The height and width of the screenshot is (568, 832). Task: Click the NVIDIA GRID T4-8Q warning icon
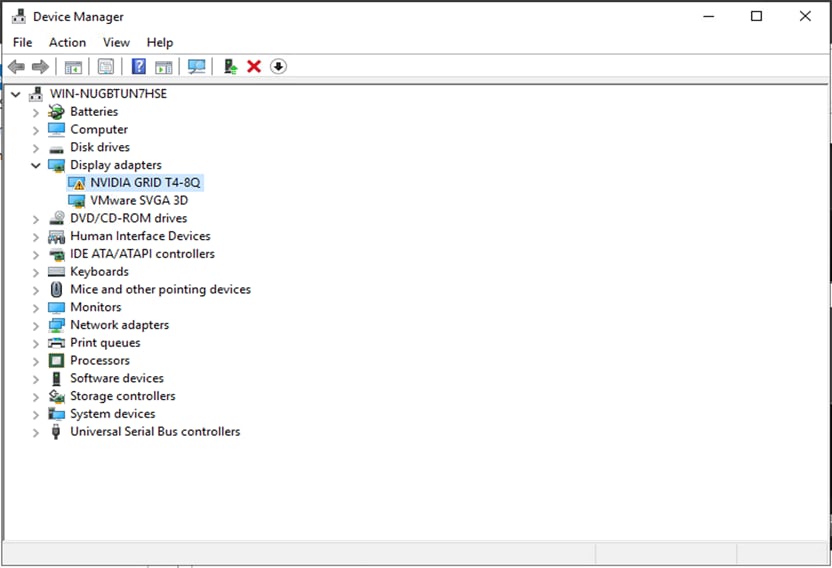[76, 183]
